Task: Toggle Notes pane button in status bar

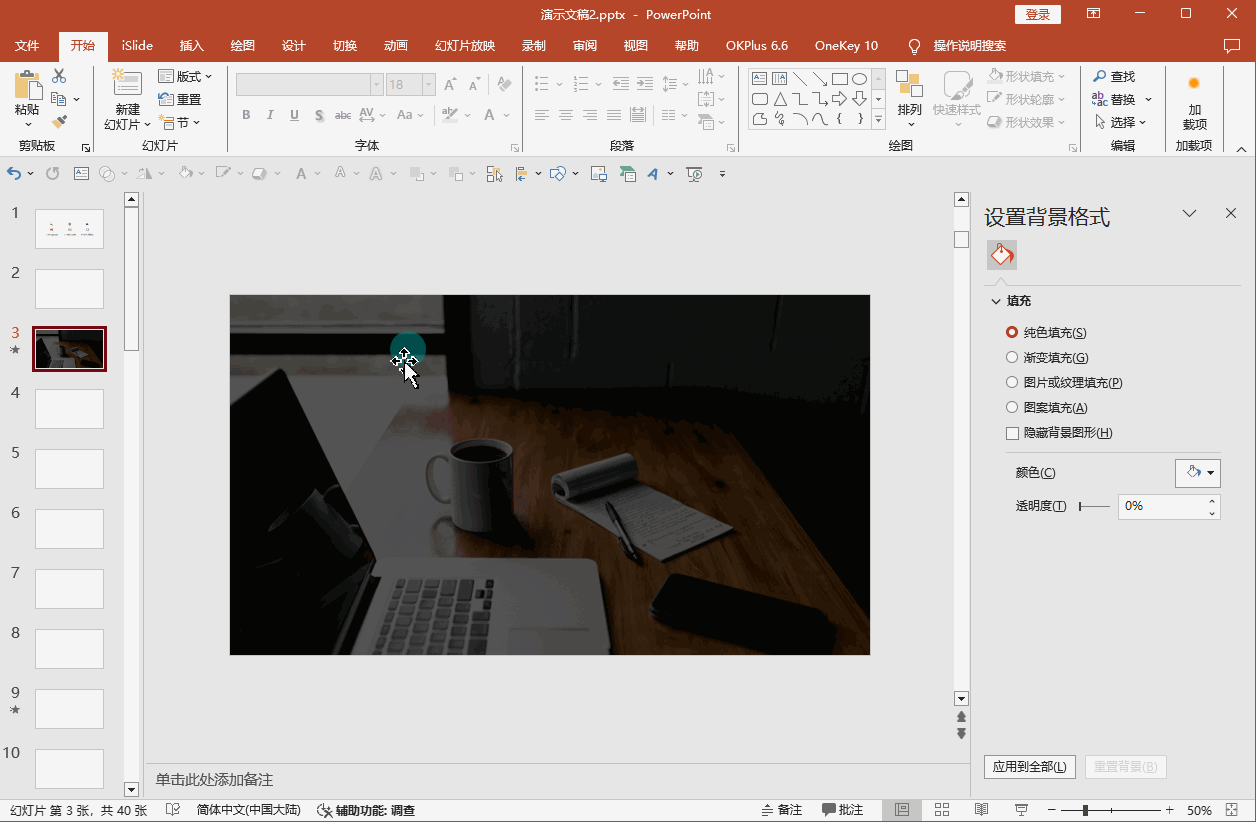Action: point(782,810)
